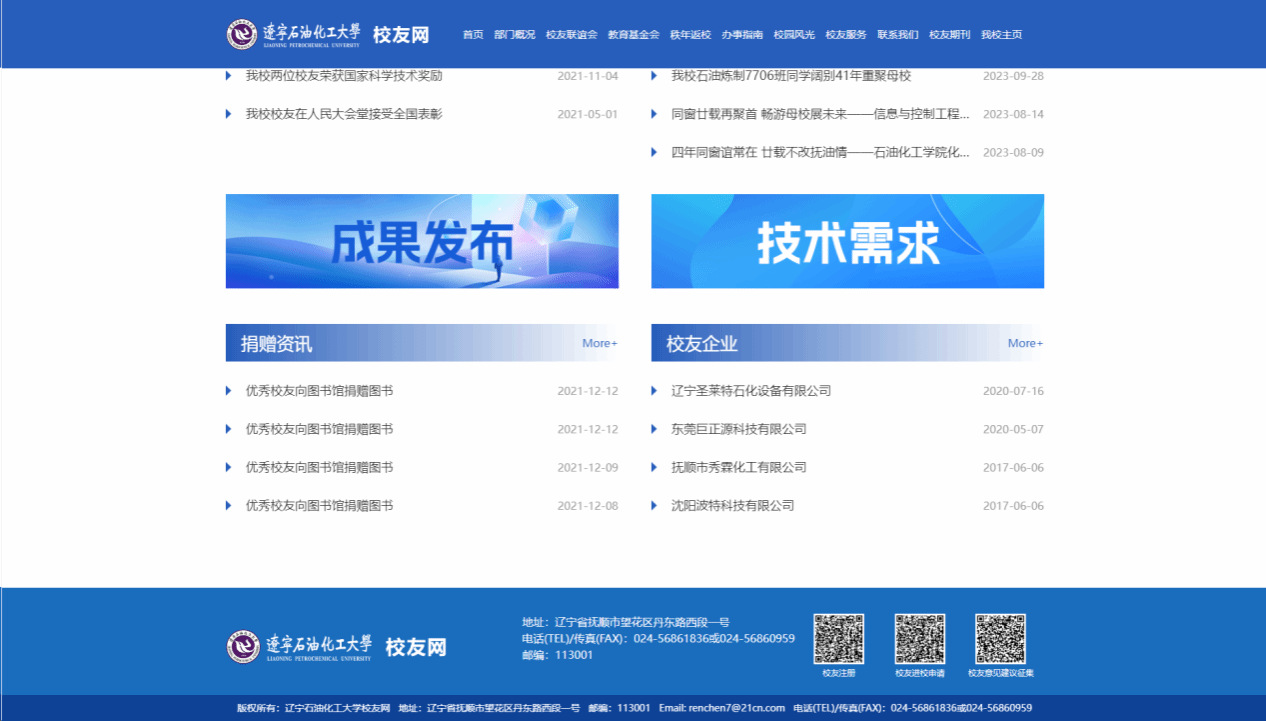
Task: Click arrow bullet beside 我校校友在人民大会堂接受全国表彰
Action: 229,114
